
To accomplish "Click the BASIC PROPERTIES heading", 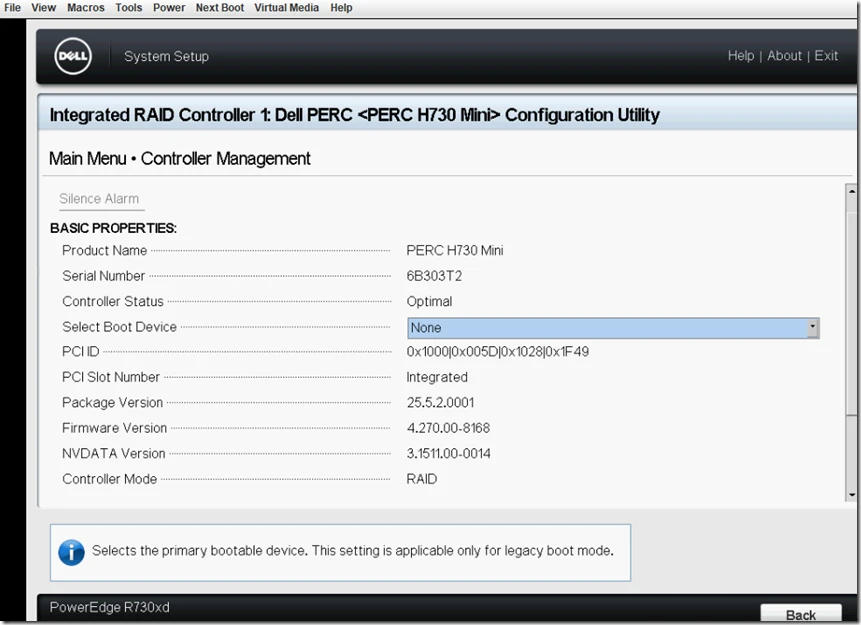I will click(113, 228).
